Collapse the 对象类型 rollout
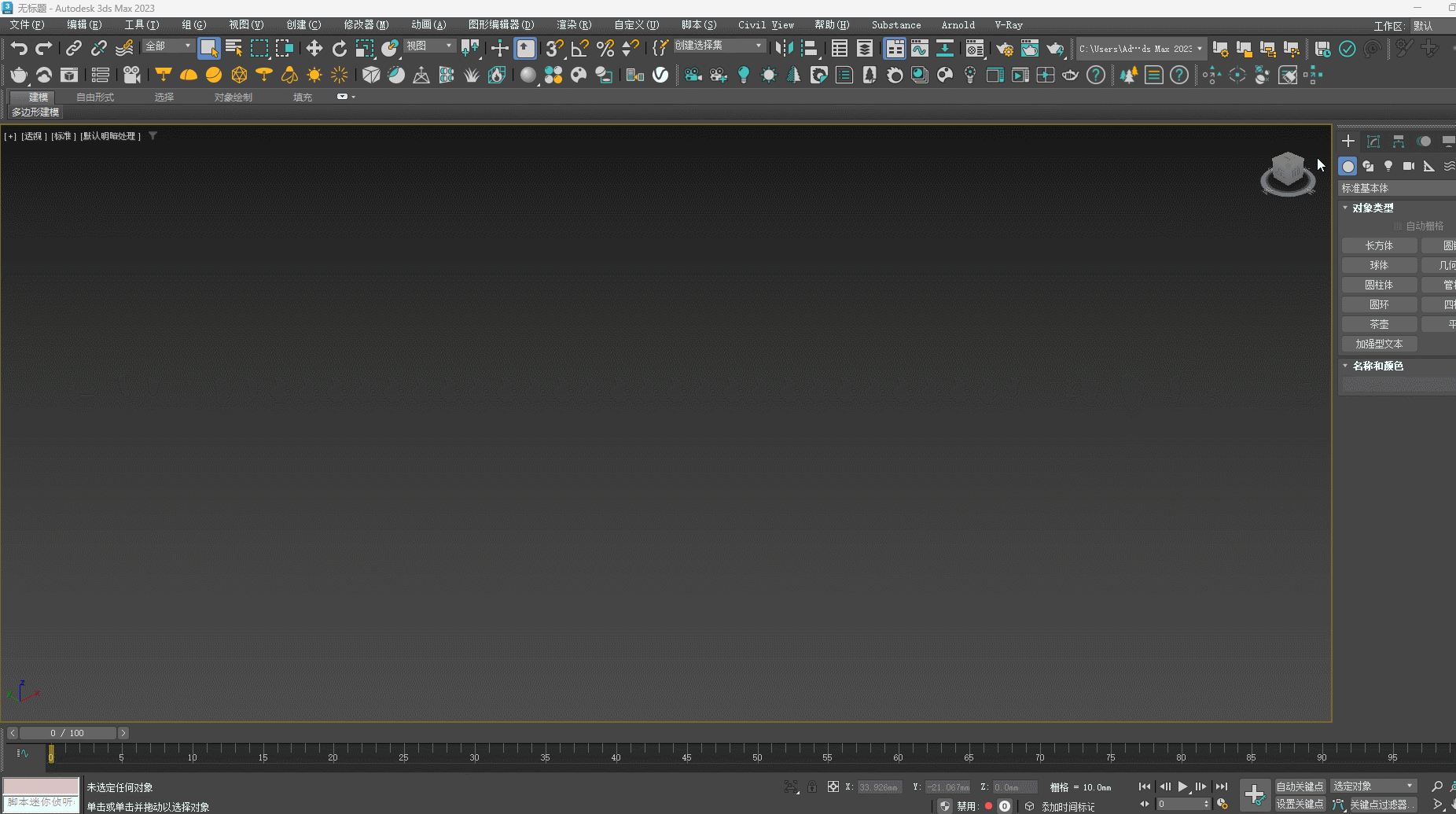The image size is (1456, 814). coord(1372,208)
